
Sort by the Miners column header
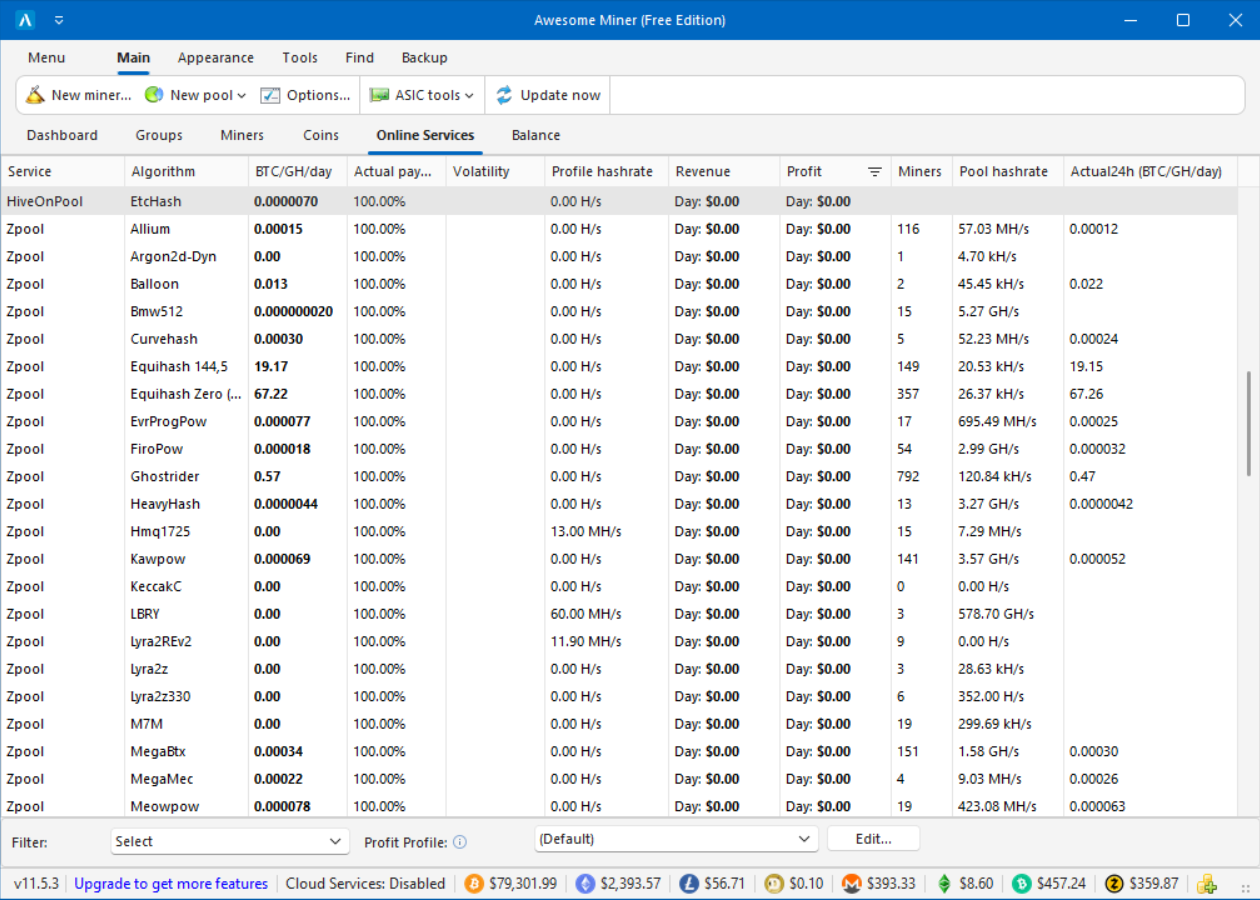921,172
